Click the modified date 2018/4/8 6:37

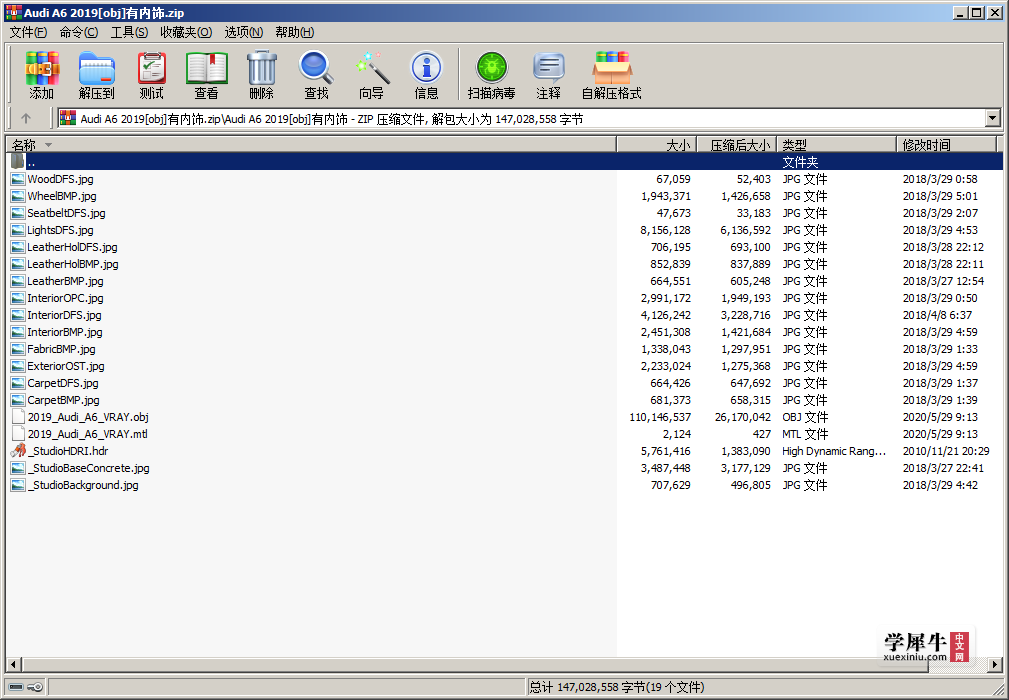(937, 315)
